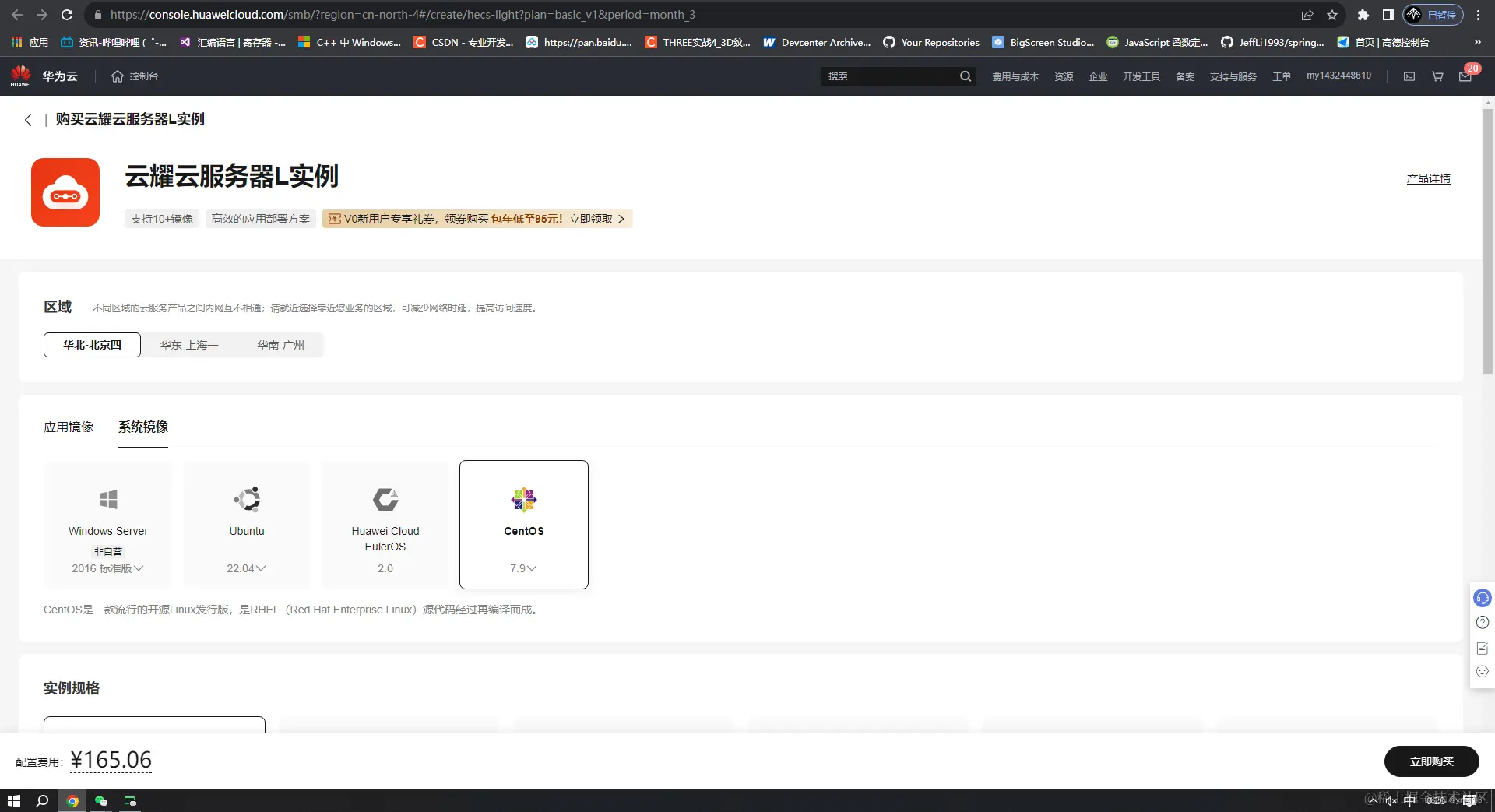Open the 费用与成本 menu
The image size is (1495, 812).
1015,76
